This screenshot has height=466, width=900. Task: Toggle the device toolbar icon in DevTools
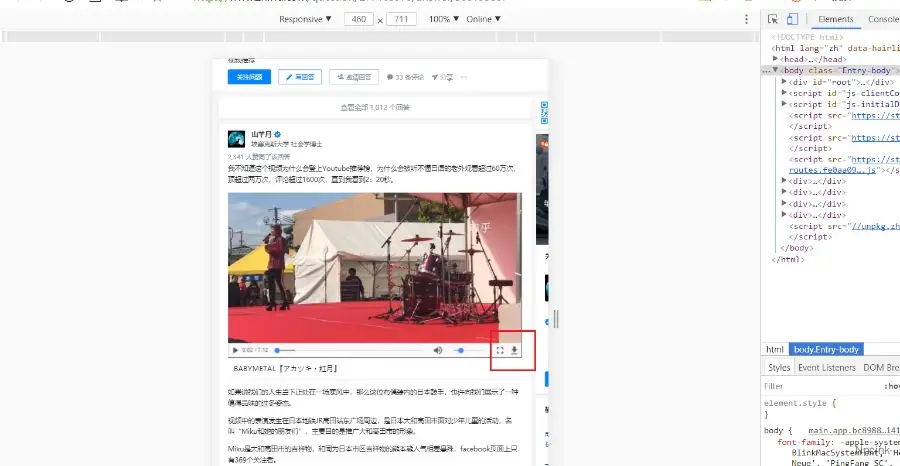coord(792,19)
